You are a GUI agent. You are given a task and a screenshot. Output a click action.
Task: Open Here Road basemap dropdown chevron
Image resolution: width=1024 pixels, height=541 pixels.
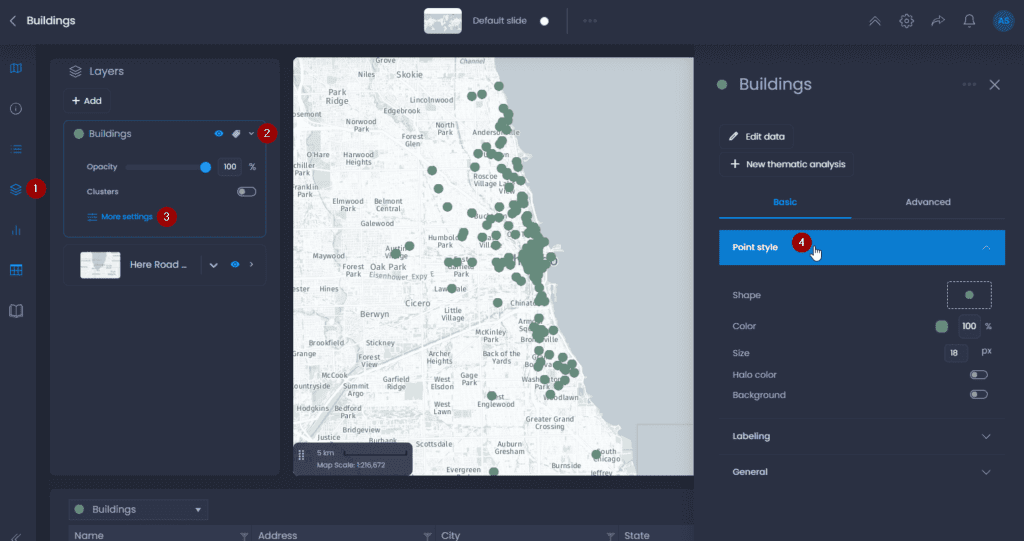tap(214, 265)
